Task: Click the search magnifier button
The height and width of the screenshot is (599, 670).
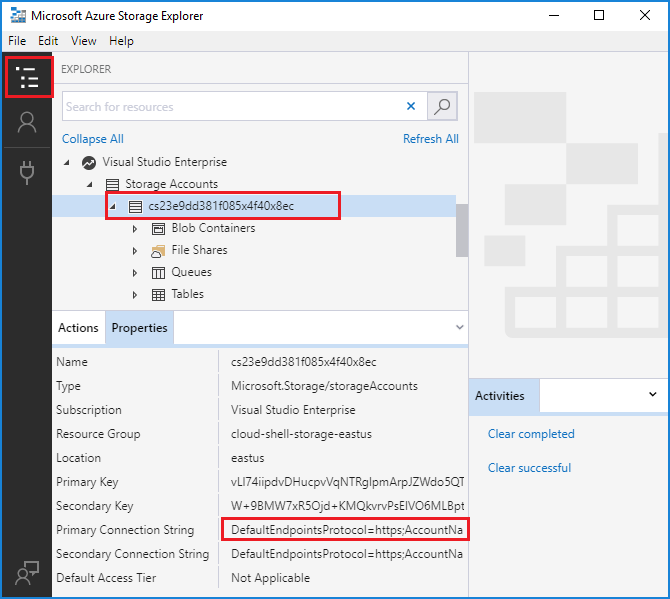Action: coord(442,106)
